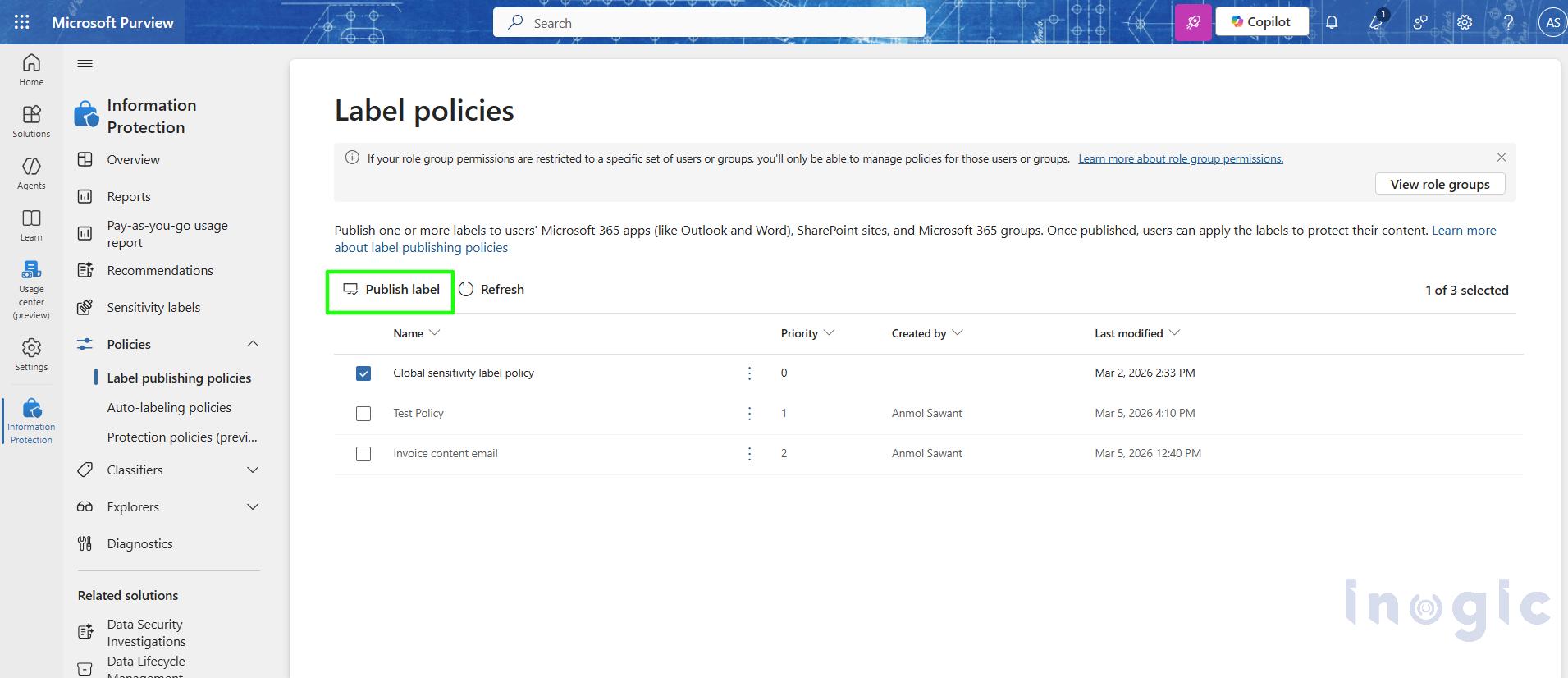This screenshot has height=678, width=1568.
Task: Click Anmol Sawant in Test Policy row
Action: [x=927, y=413]
